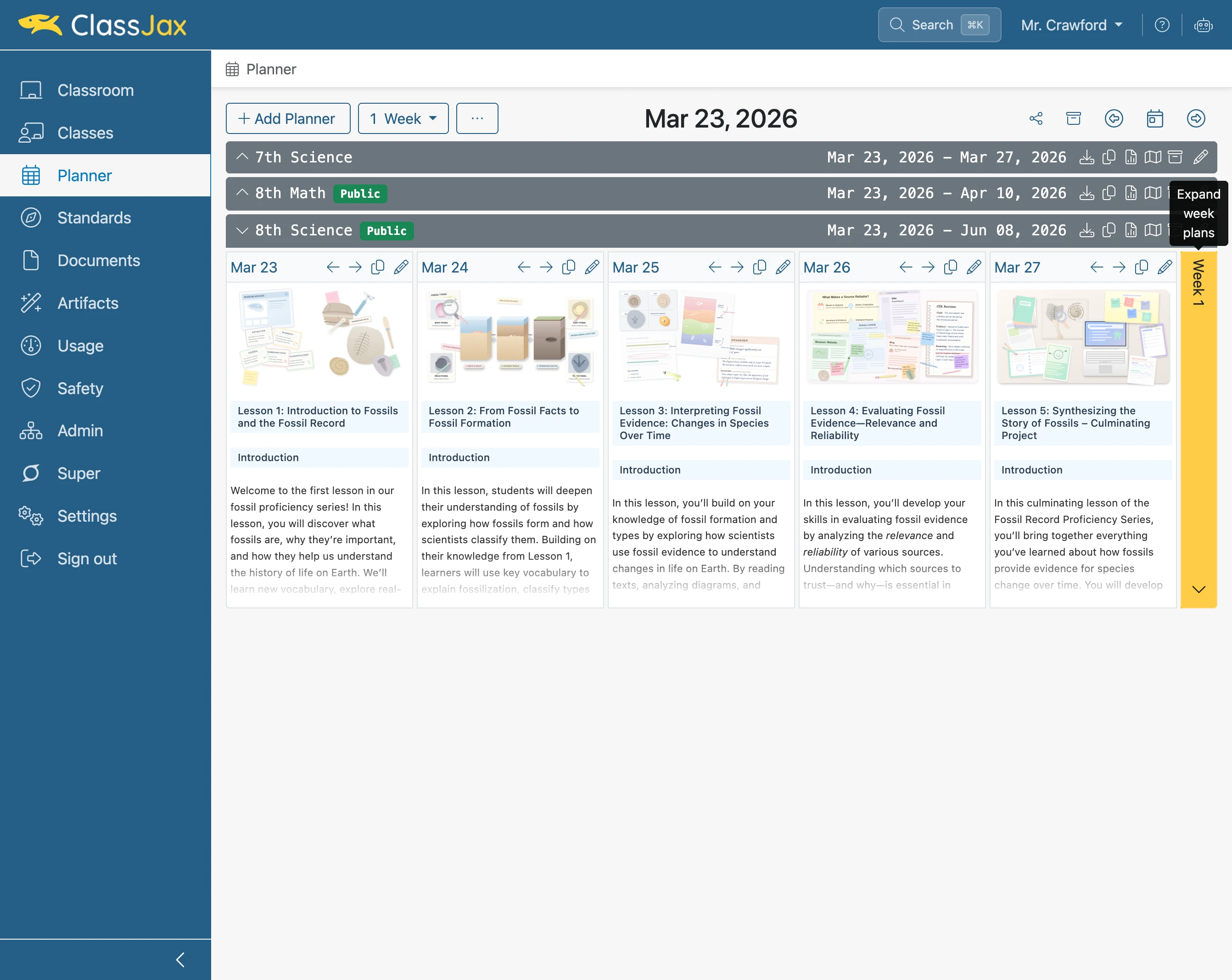Open the 1 Week duration dropdown
The image size is (1232, 980).
(x=403, y=119)
